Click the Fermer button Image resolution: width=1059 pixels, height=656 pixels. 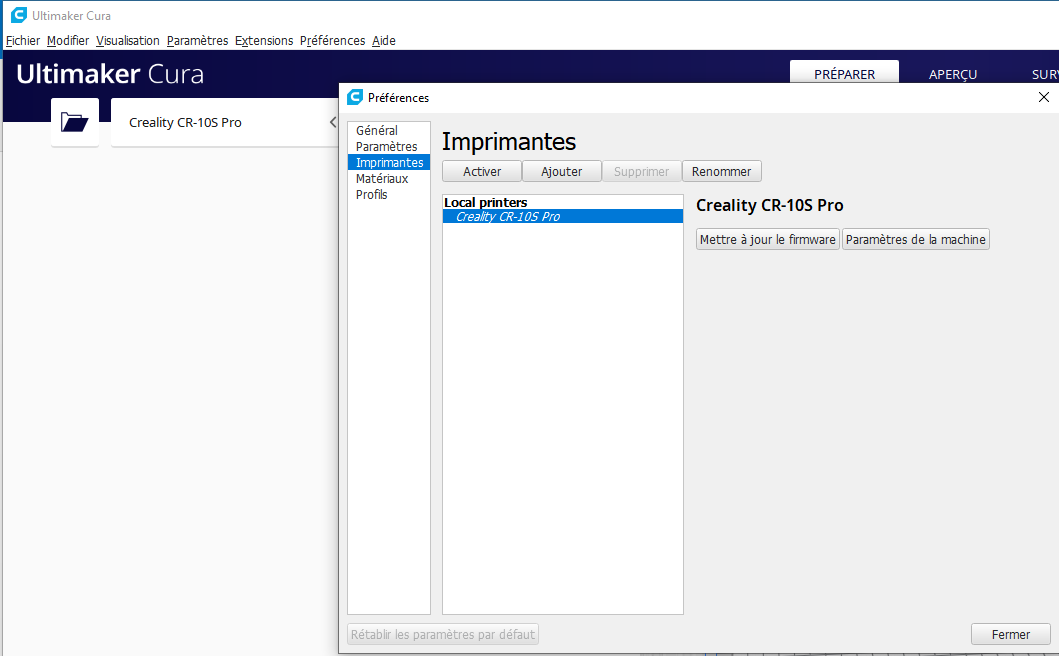[1010, 634]
